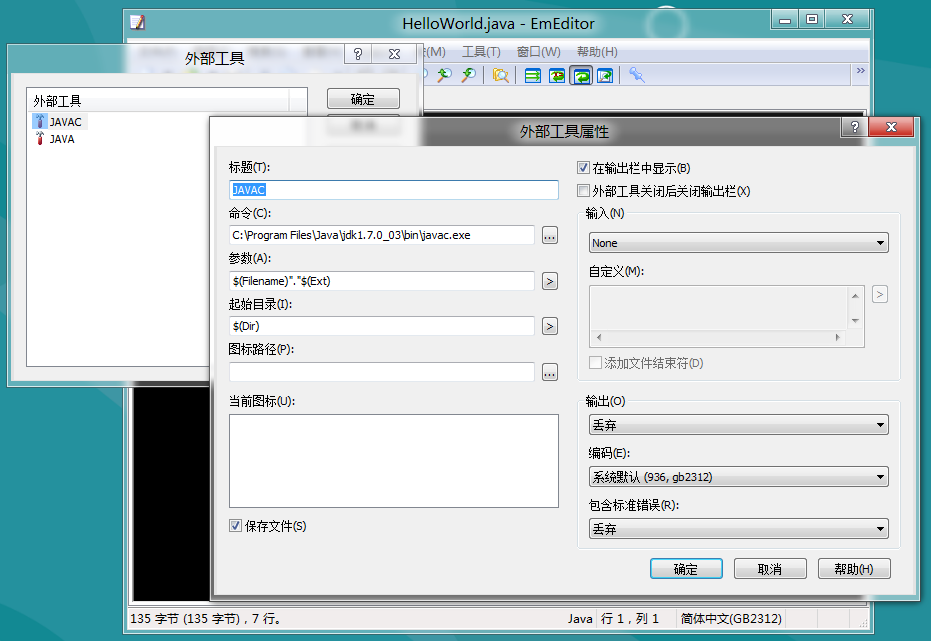Click the 确定 button in the properties dialog
This screenshot has height=641, width=931.
click(686, 568)
